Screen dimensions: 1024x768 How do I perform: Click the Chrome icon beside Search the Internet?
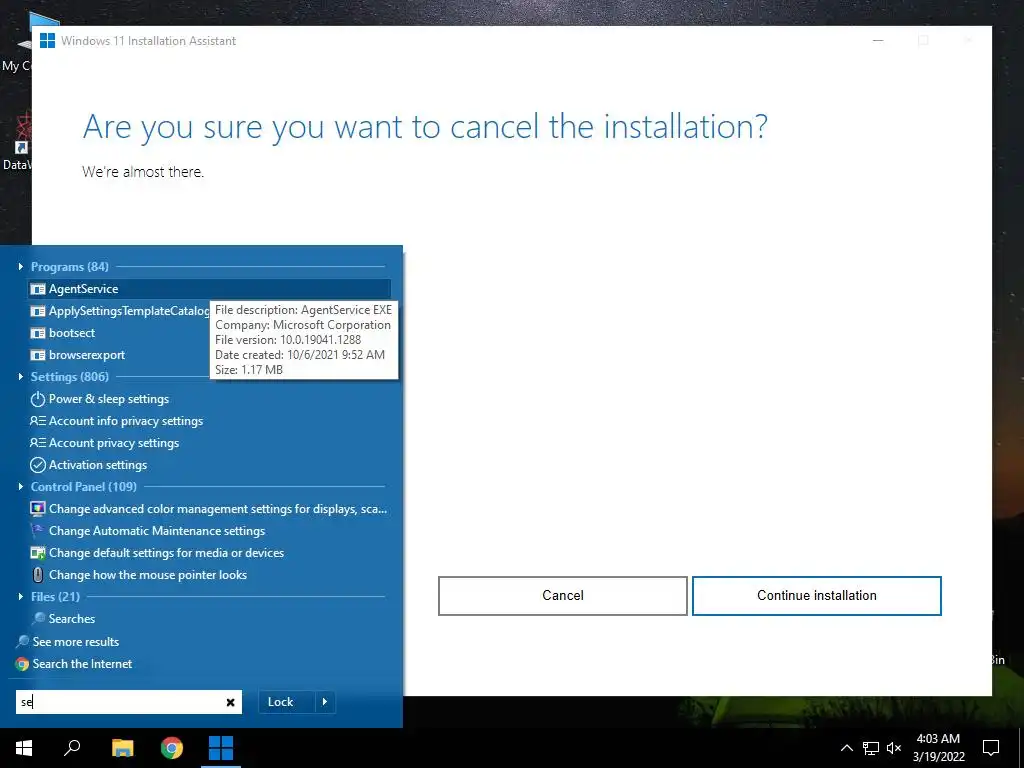[x=22, y=664]
